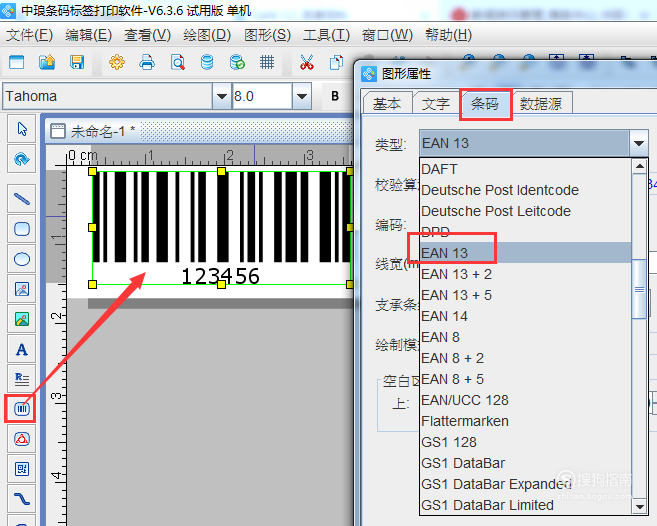657x526 pixels.
Task: Select the insert picture tool
Action: pos(22,289)
